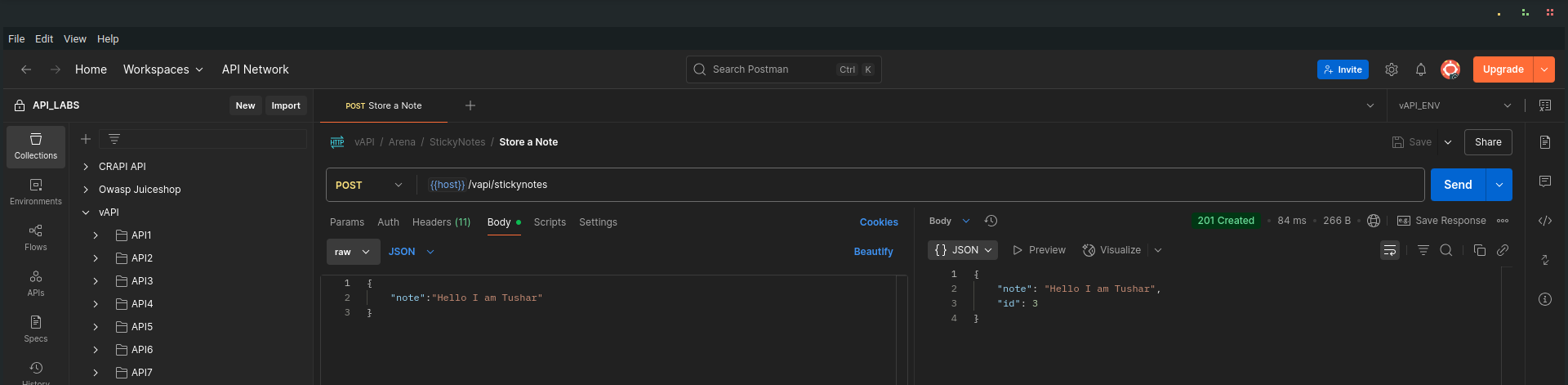Screen dimensions: 1568x385
Task: Collapse the vAPI collection
Action: [86, 213]
